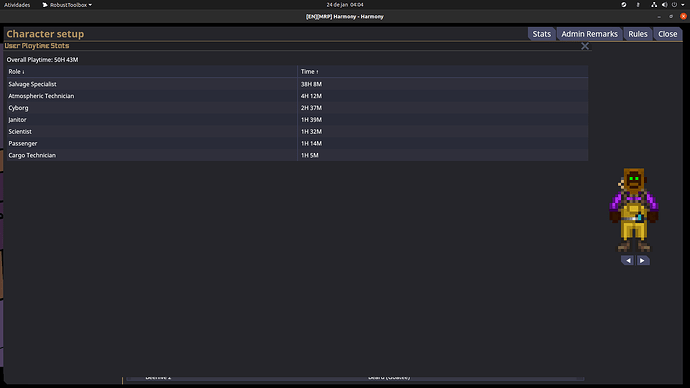Sort table by Role column
Screen dimensions: 690x388
16,72
